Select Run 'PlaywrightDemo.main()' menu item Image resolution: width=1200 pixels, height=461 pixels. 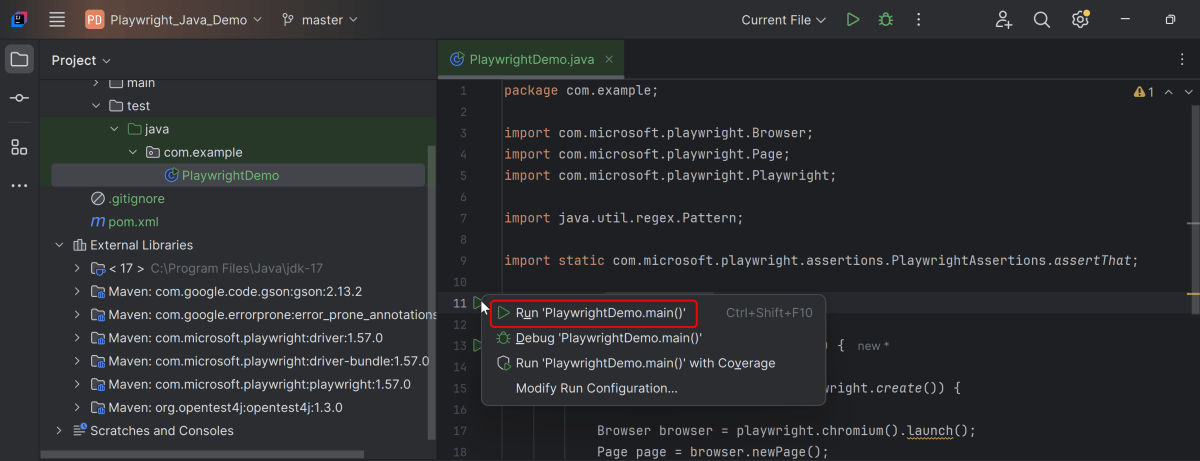coord(600,313)
